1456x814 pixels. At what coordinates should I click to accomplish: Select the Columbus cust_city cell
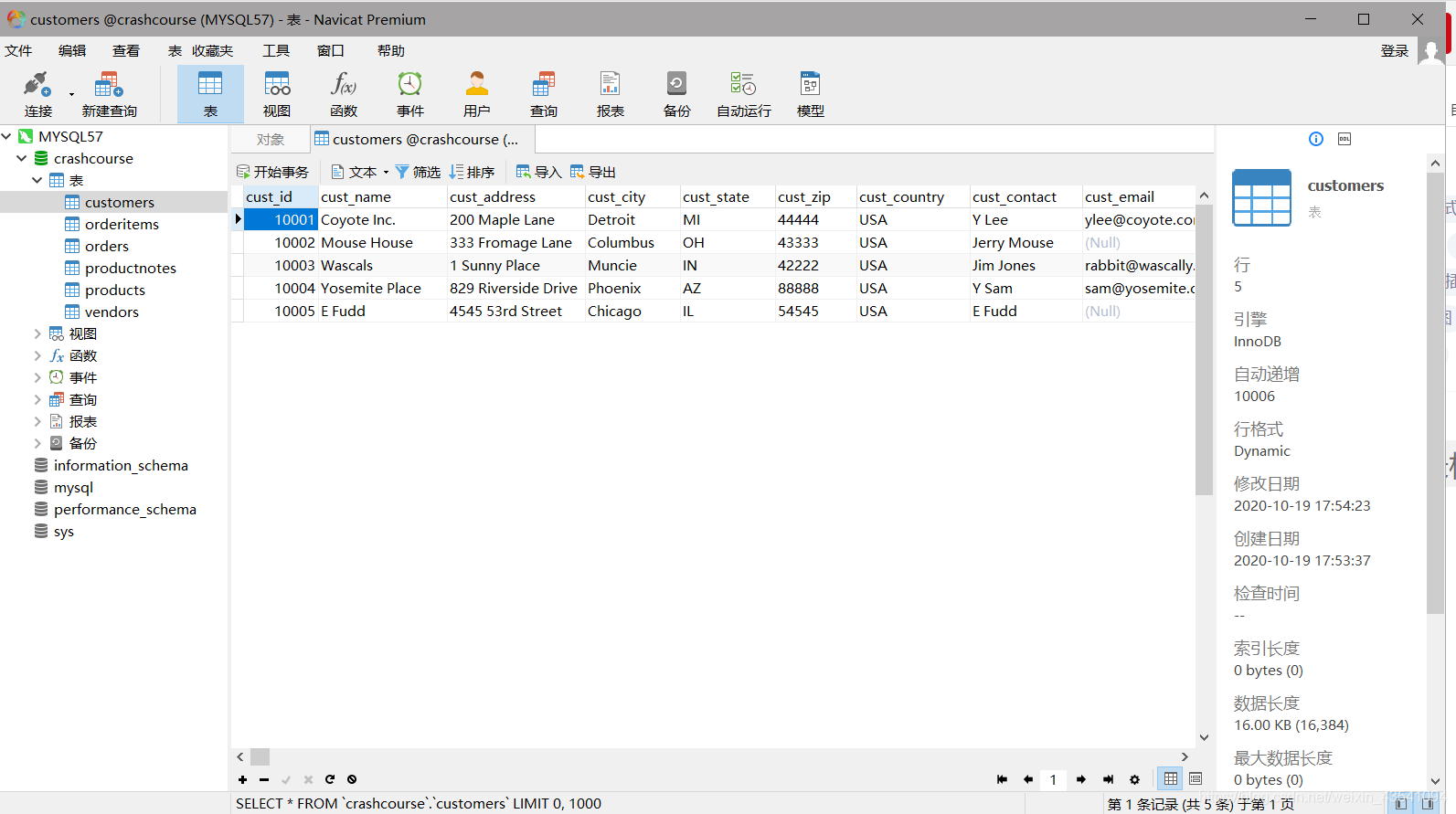pyautogui.click(x=632, y=242)
